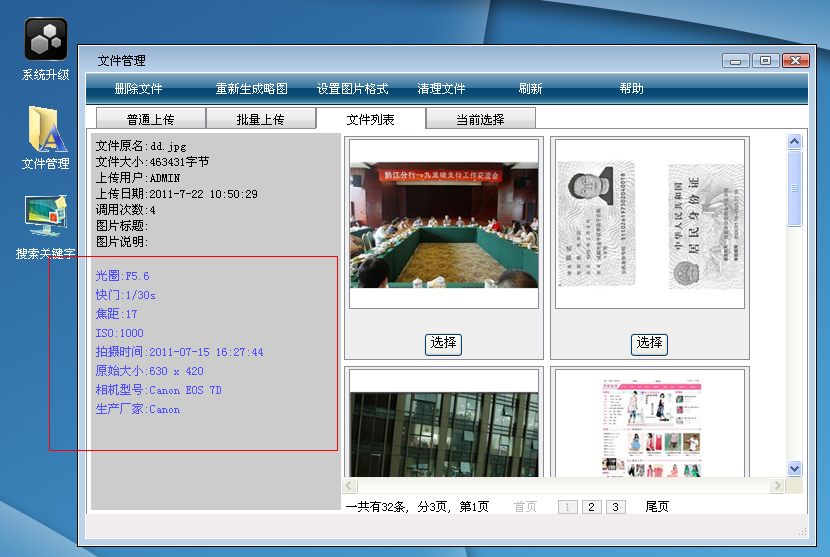The width and height of the screenshot is (830, 557).
Task: Open 设置图片格式 from the toolbar
Action: click(352, 89)
